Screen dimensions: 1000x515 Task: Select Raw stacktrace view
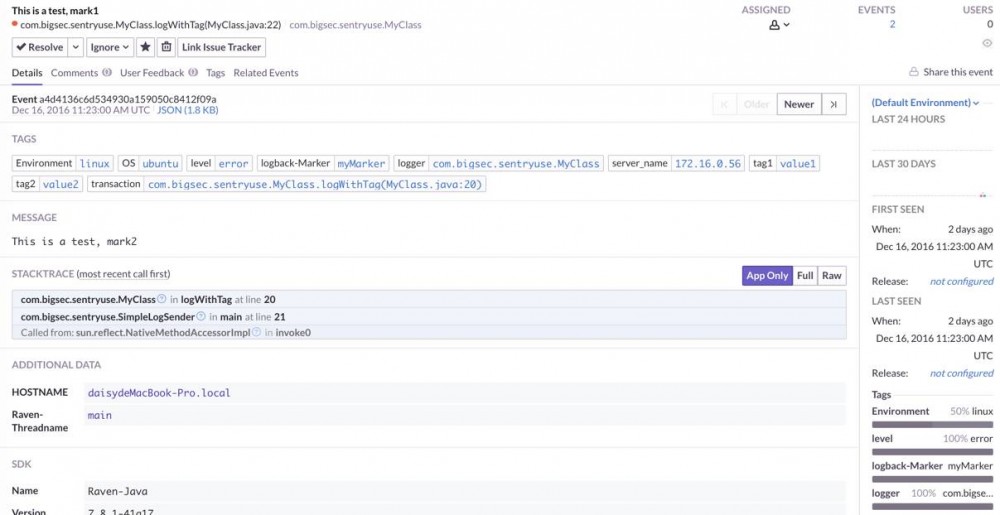[832, 275]
